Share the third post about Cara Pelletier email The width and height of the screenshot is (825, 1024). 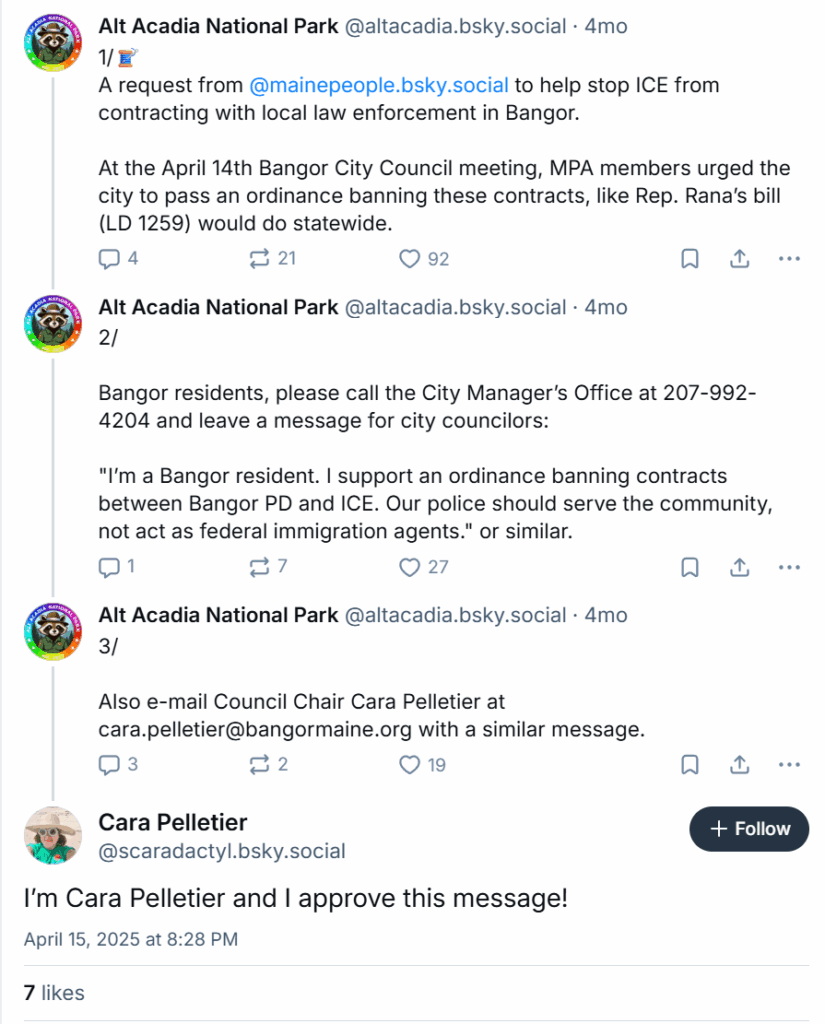pos(739,765)
